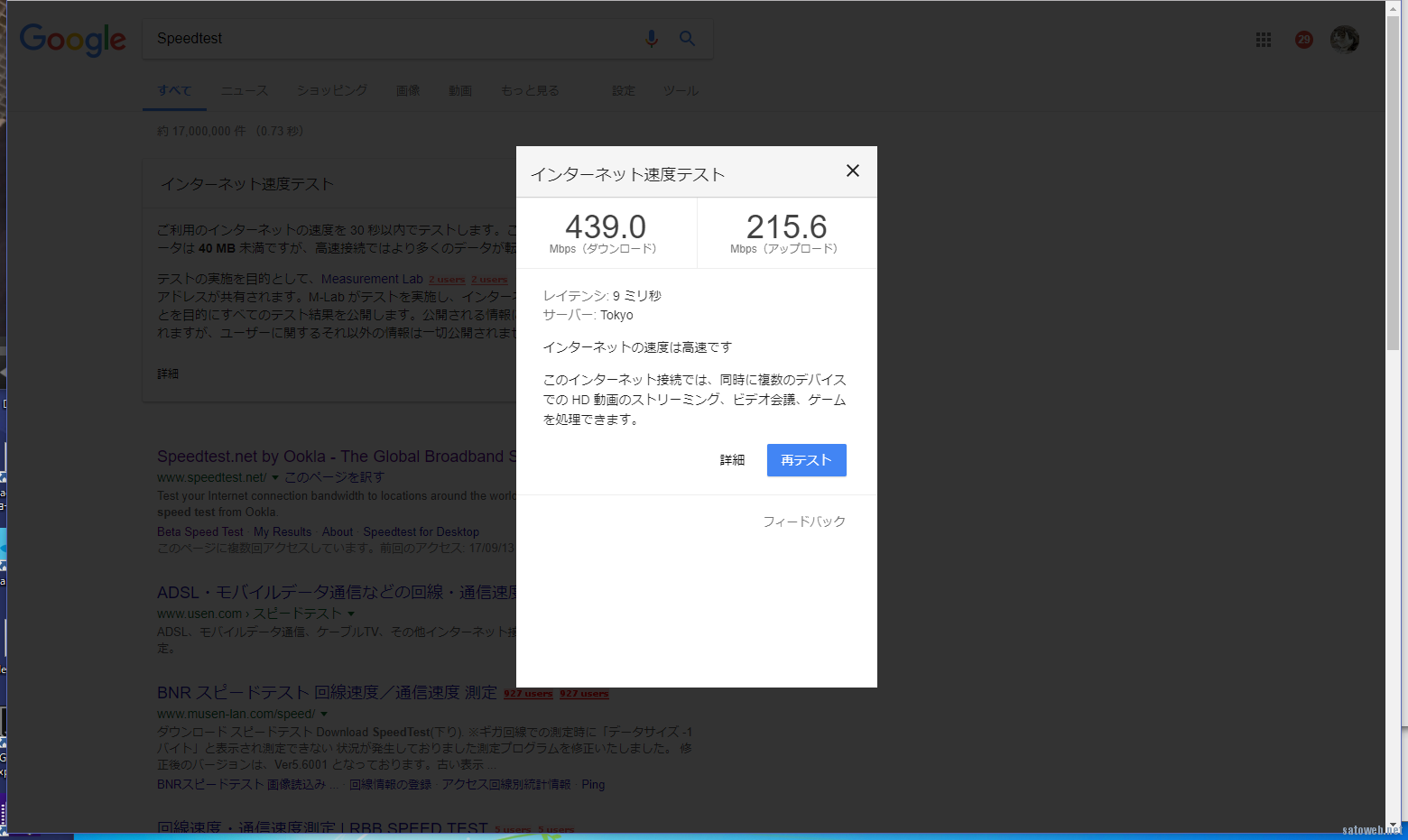
Task: Click 詳細 under the speed test card
Action: click(x=168, y=374)
